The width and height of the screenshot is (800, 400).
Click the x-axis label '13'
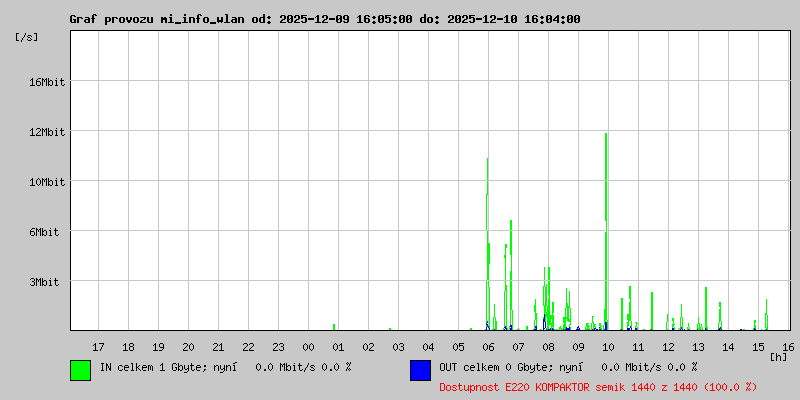(698, 347)
